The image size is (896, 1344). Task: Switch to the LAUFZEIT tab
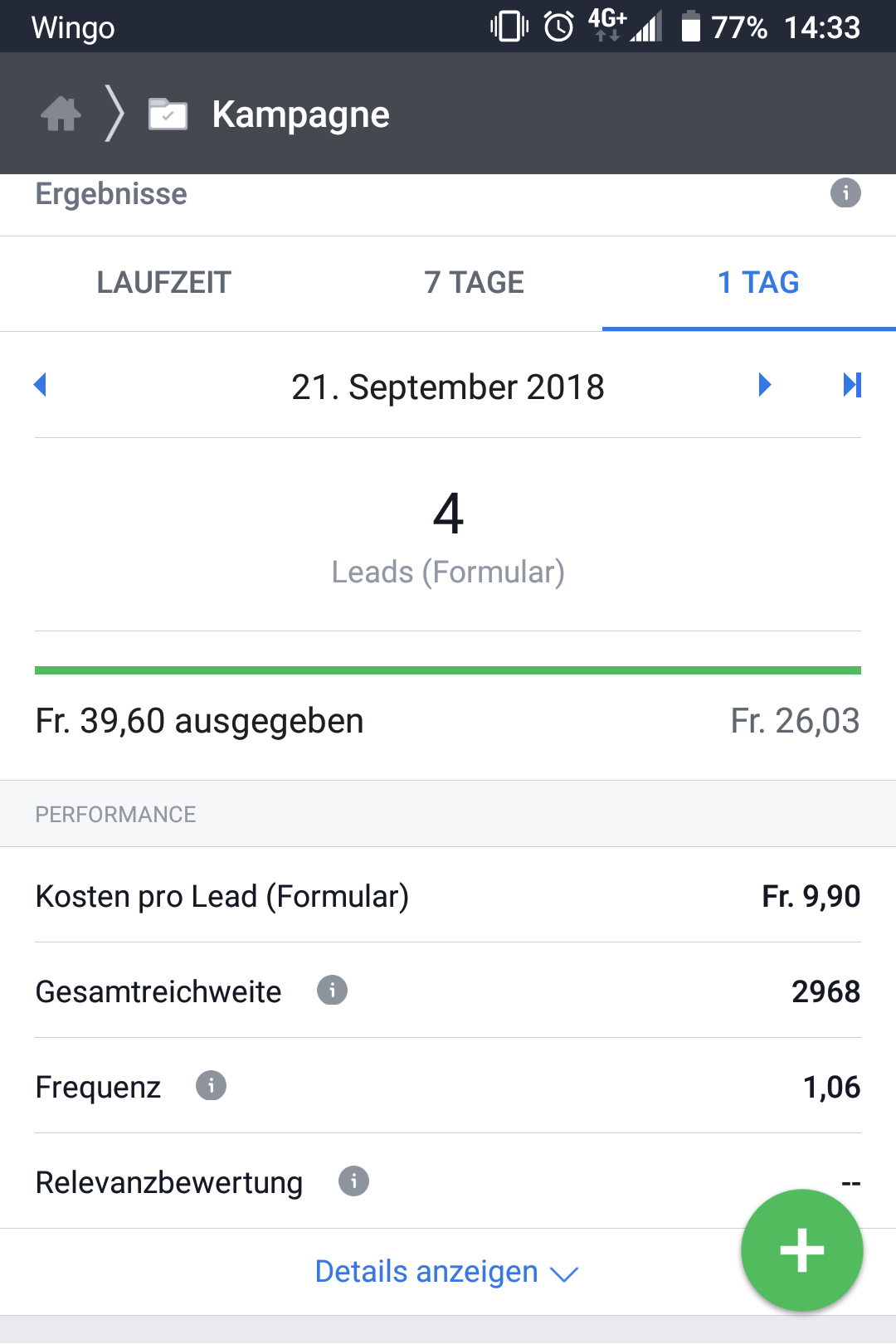163,283
